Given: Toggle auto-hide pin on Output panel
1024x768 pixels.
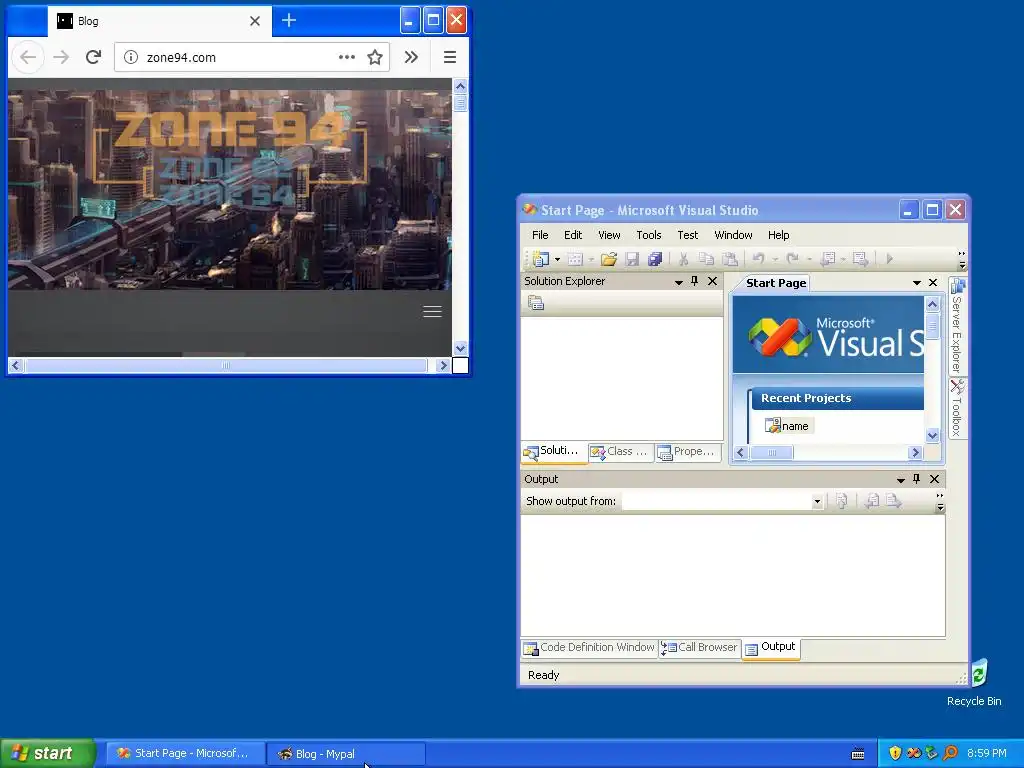Looking at the screenshot, I should tap(917, 479).
